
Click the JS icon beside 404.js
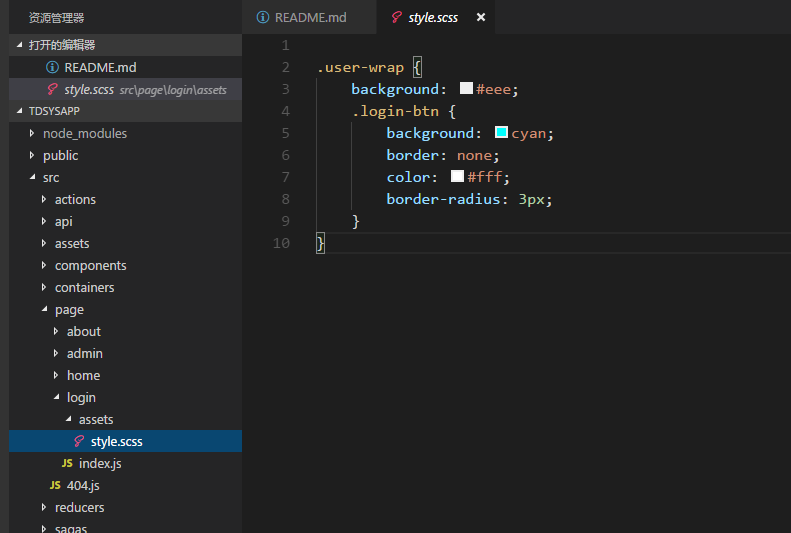(x=55, y=485)
